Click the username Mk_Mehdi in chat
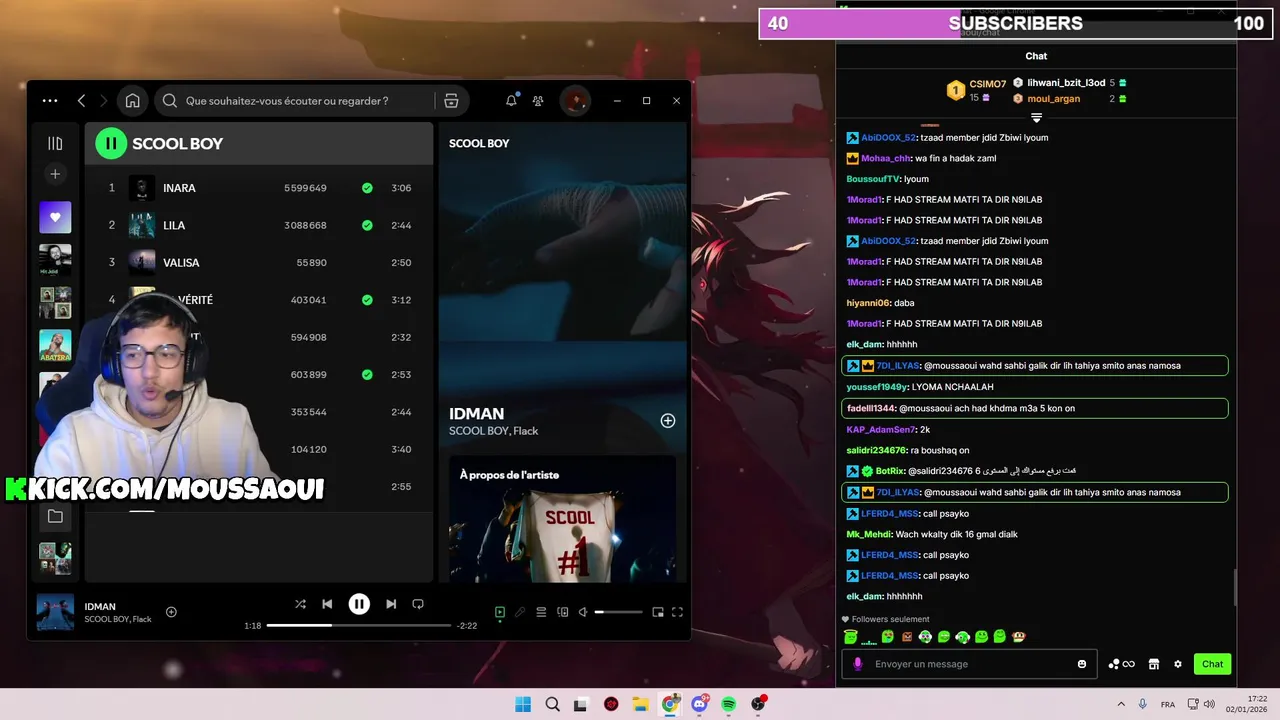Screen dimensions: 1280x720 pyautogui.click(x=868, y=534)
